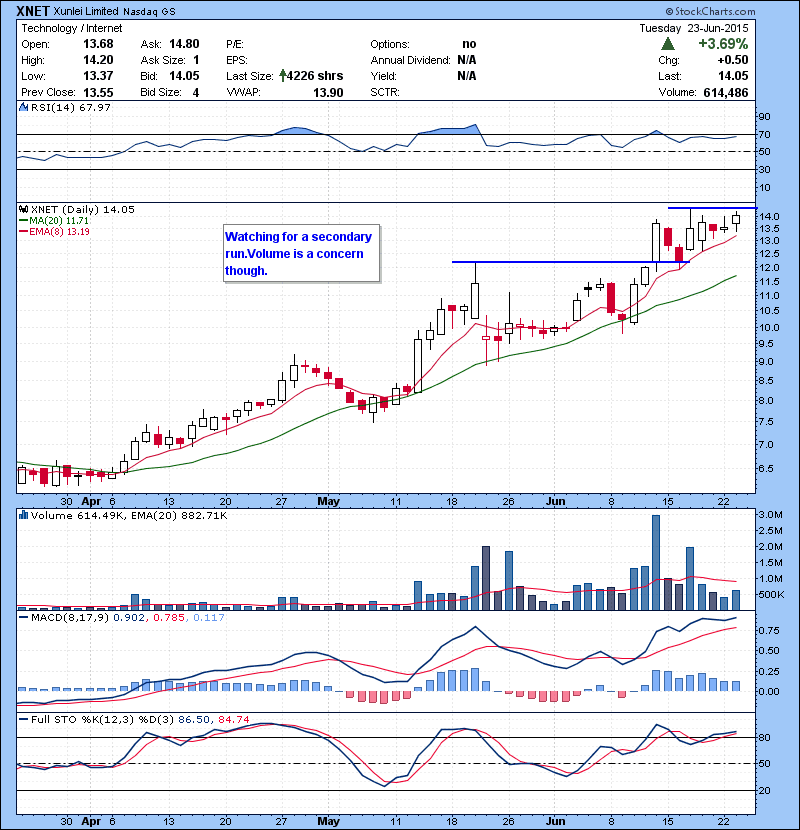This screenshot has width=800, height=830.
Task: Click the 'Apr' label on bottom date axis
Action: point(91,822)
